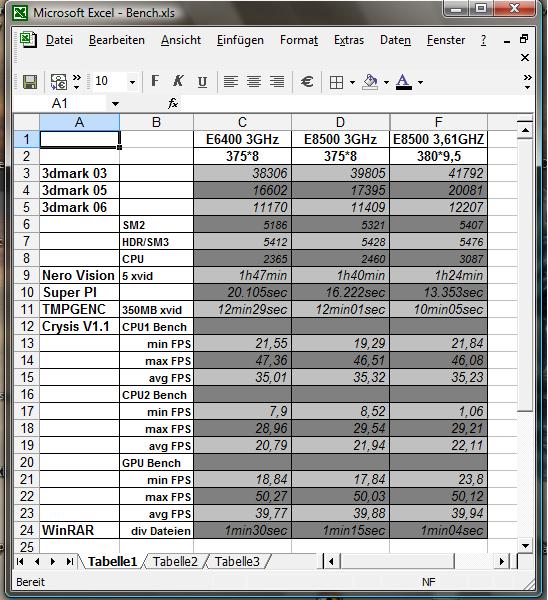Click the Select All corner button

[26, 122]
